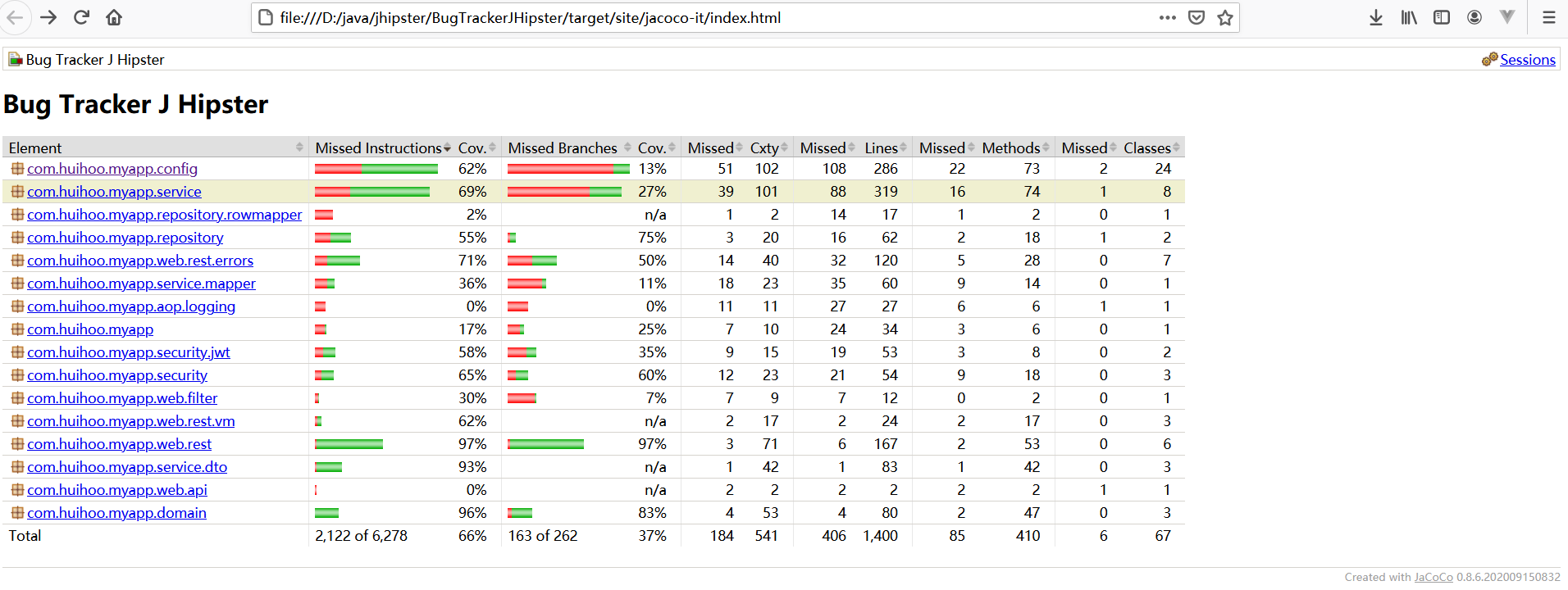
Task: Click the browser reload button
Action: coord(81,17)
